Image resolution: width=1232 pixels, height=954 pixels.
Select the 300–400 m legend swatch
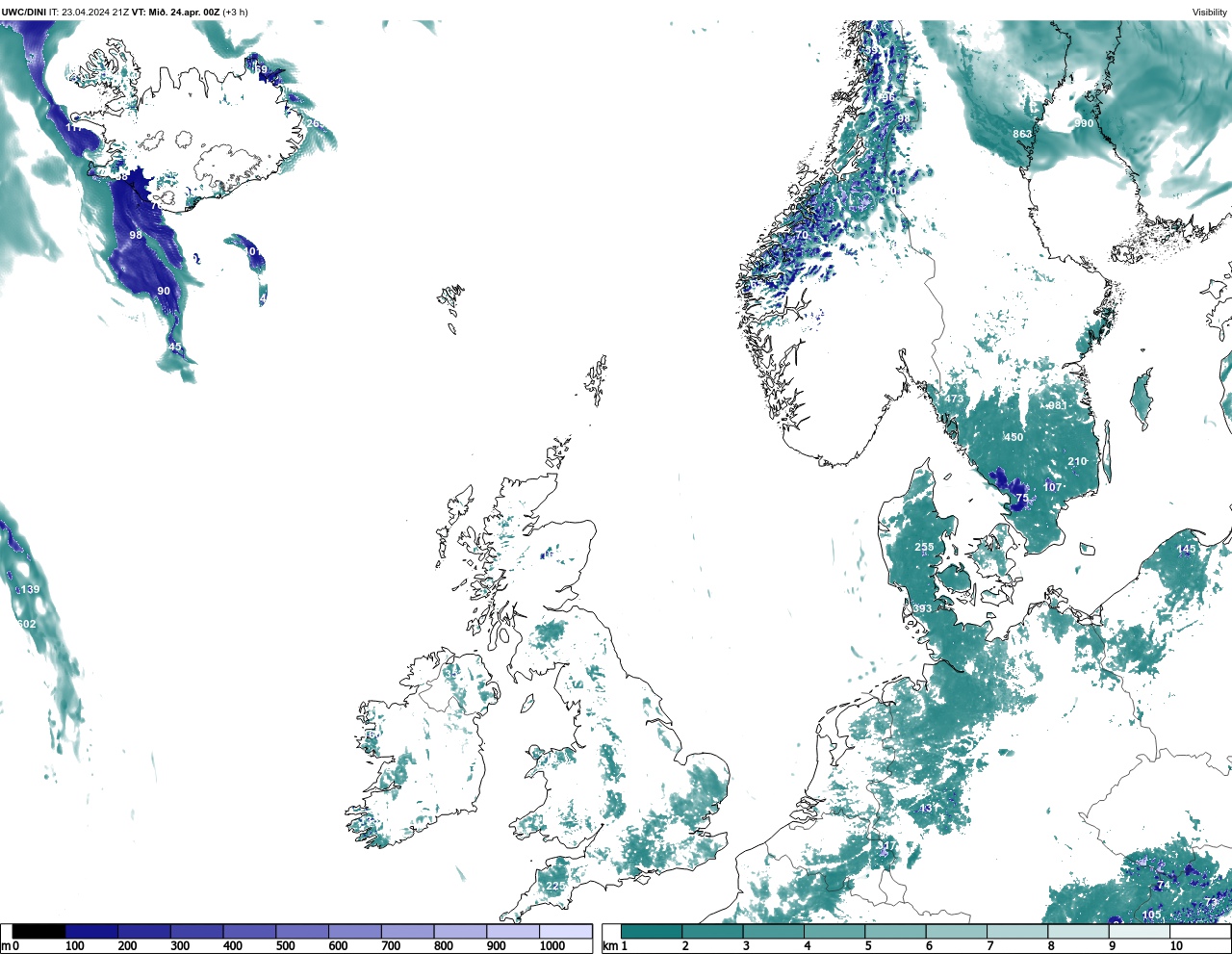click(197, 931)
